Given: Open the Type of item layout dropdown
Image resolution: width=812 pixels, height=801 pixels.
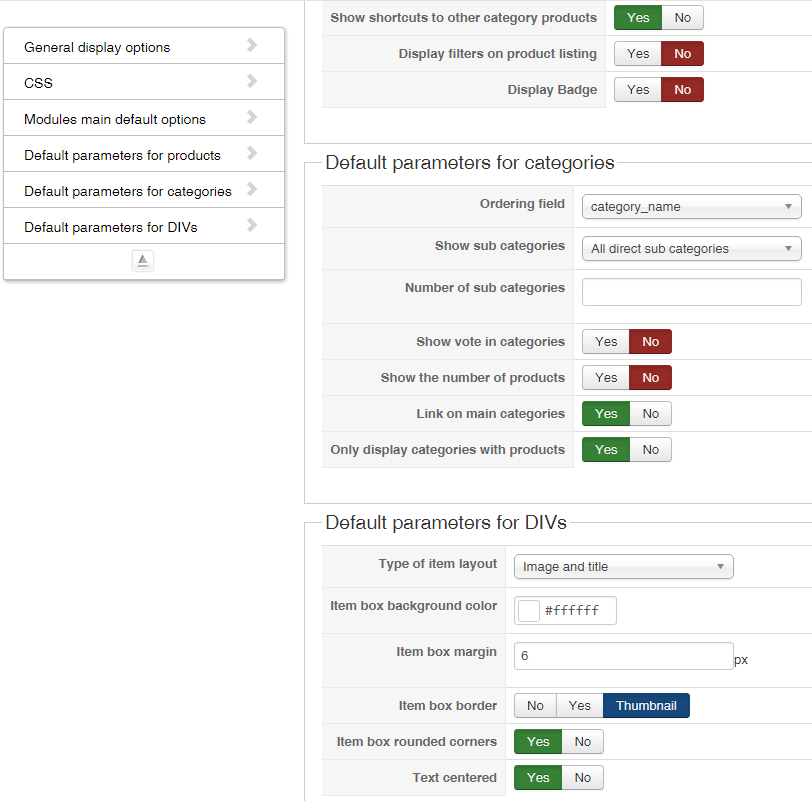Looking at the screenshot, I should point(623,567).
